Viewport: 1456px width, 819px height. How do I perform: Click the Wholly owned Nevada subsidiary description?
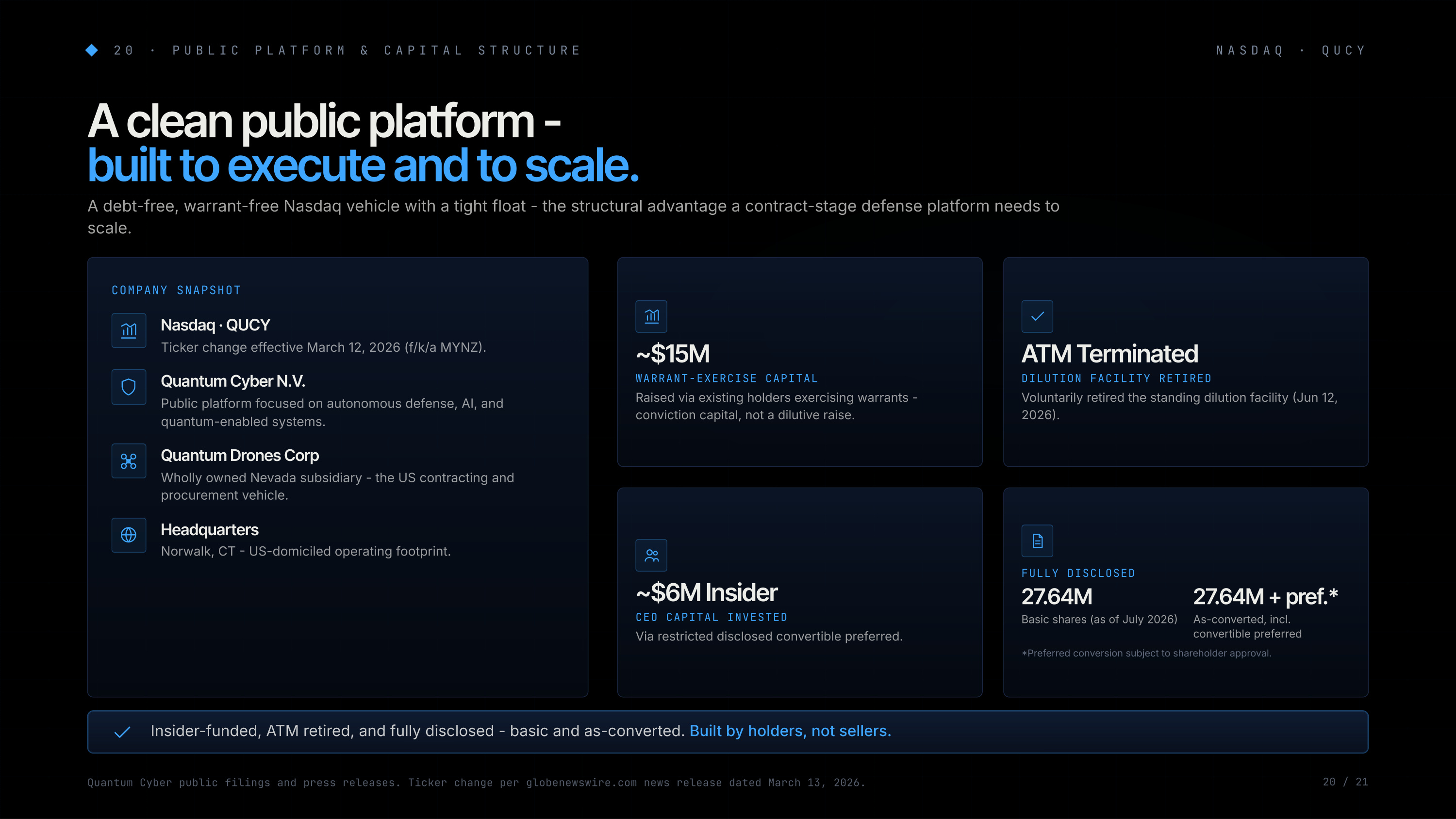[x=337, y=486]
